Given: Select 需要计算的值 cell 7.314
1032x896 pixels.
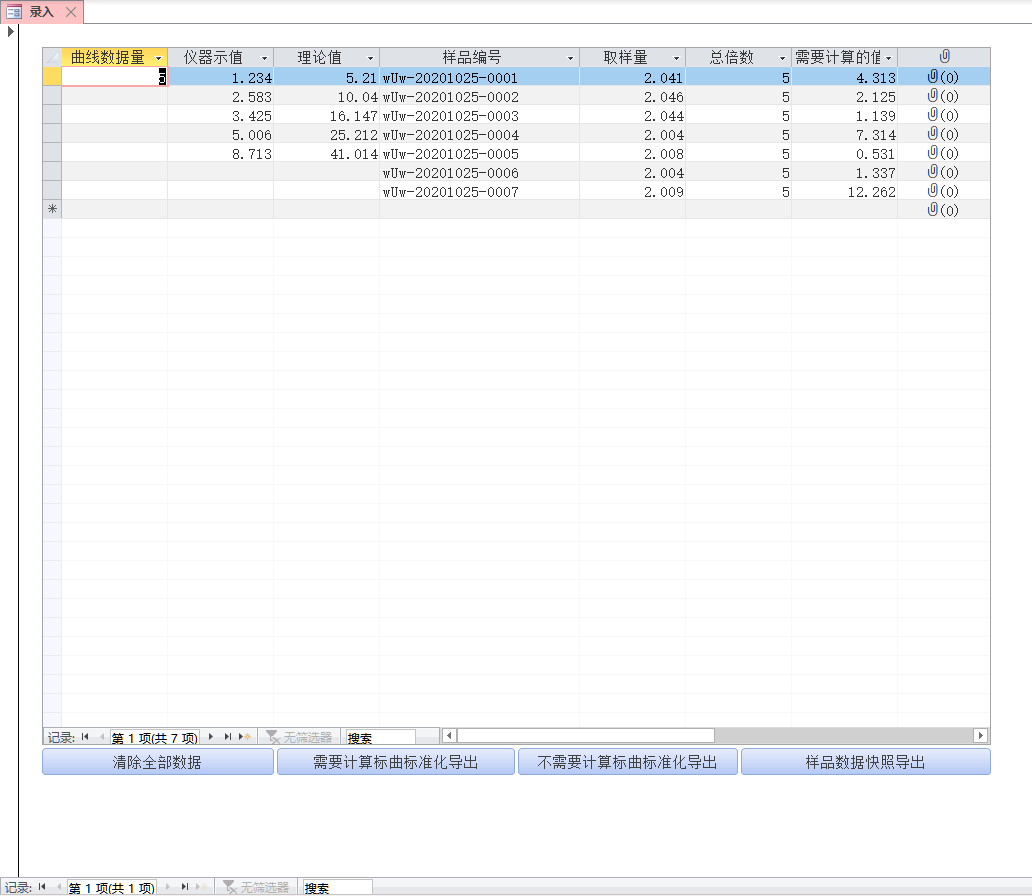Looking at the screenshot, I should (x=844, y=134).
